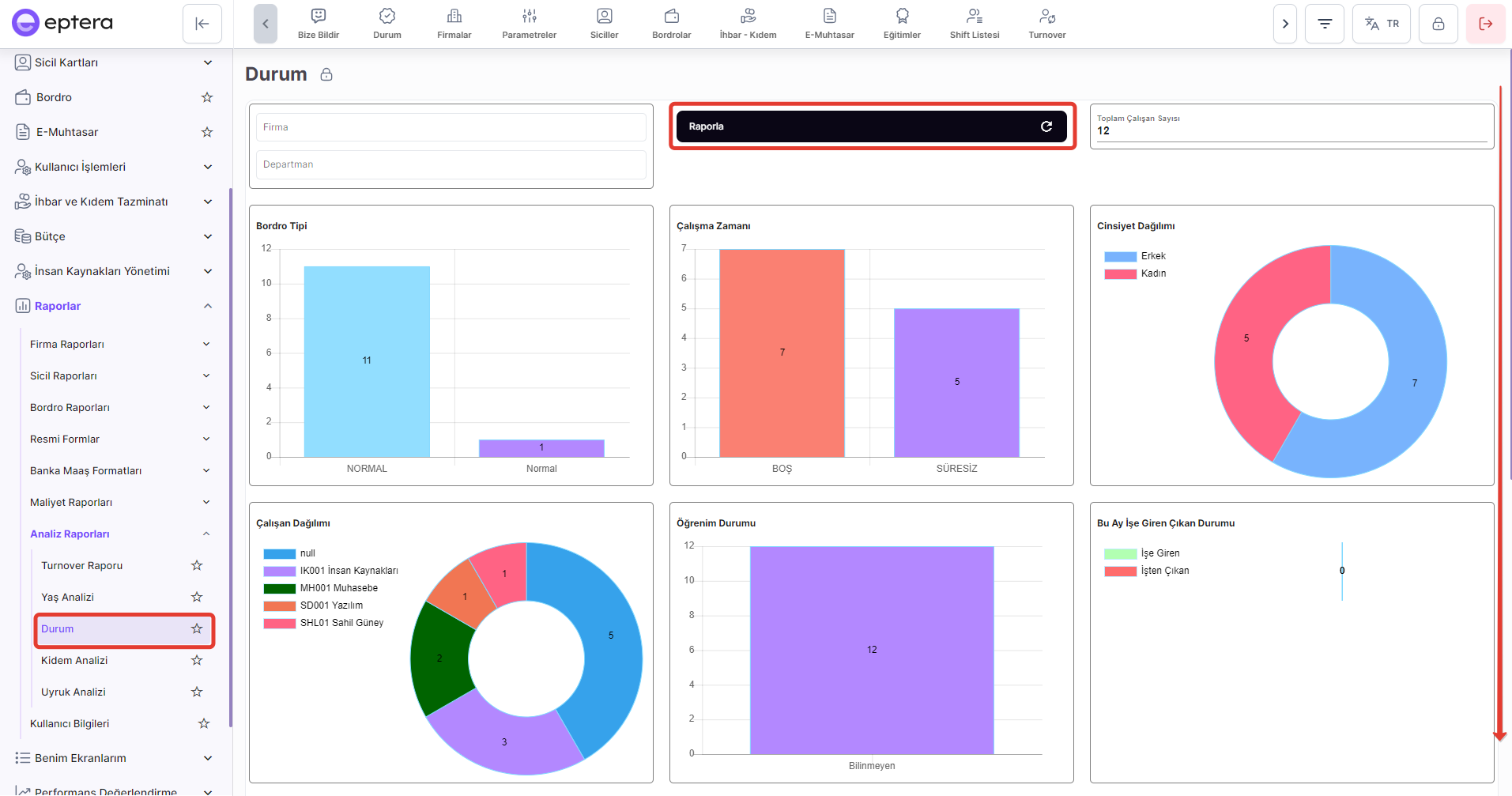Collapse the sidebar with the arrow button
Viewport: 1512px width, 796px height.
(x=202, y=24)
